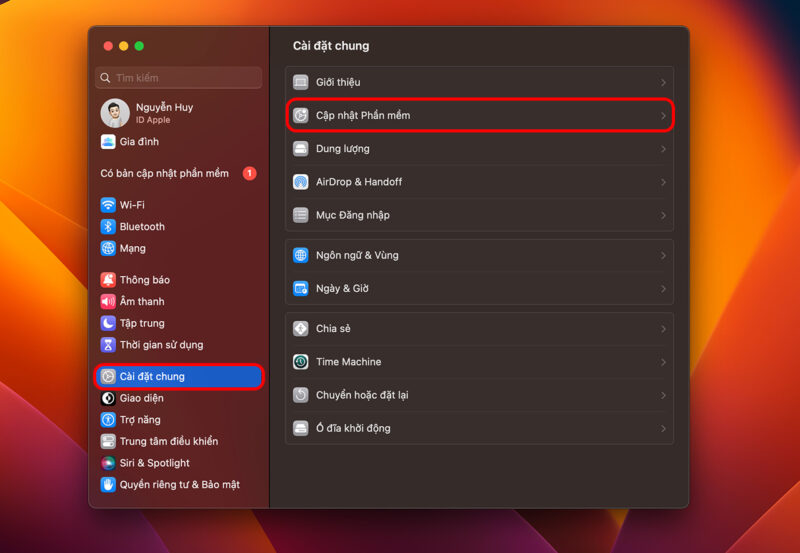This screenshot has height=553, width=800.
Task: Expand Ngôn ngữ & Vùng row chevron
Action: (663, 256)
